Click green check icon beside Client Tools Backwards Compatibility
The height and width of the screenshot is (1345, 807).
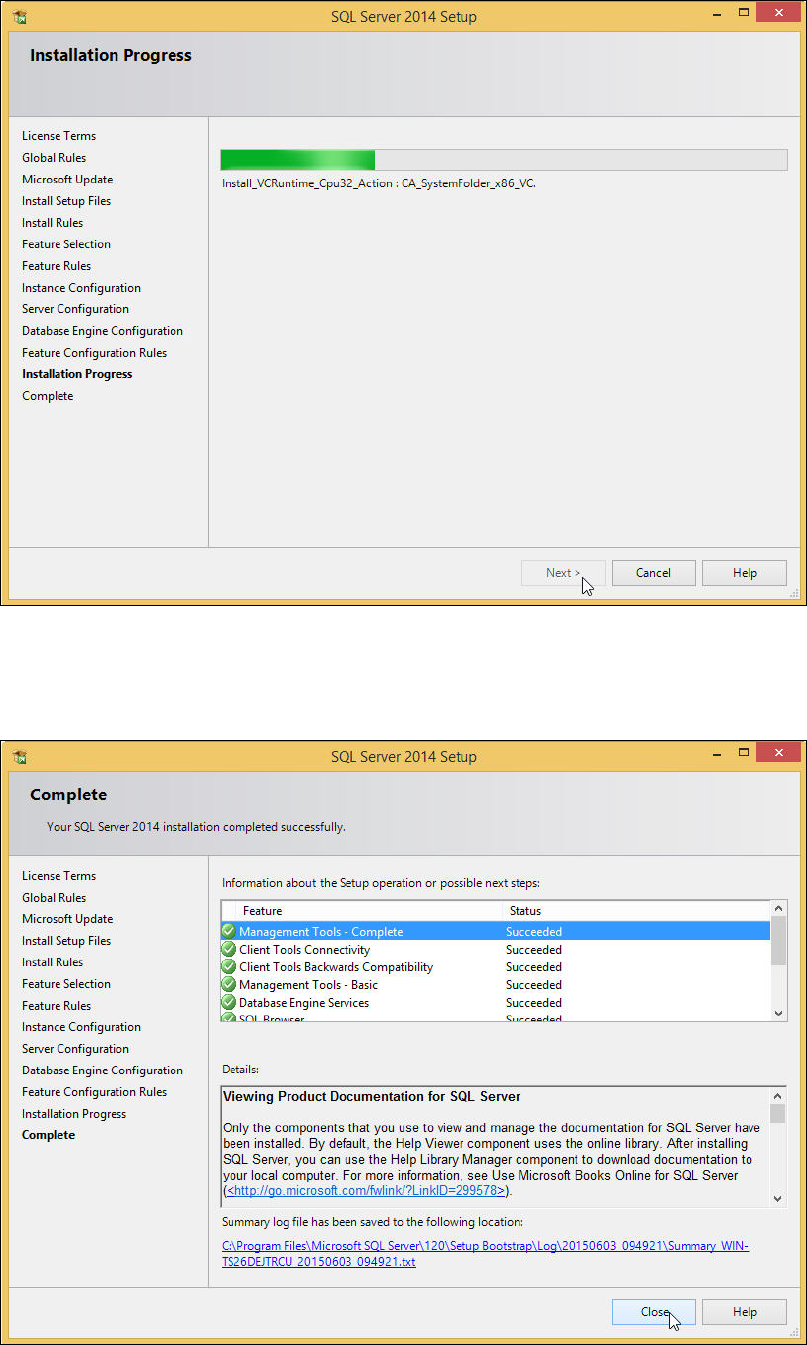coord(229,967)
